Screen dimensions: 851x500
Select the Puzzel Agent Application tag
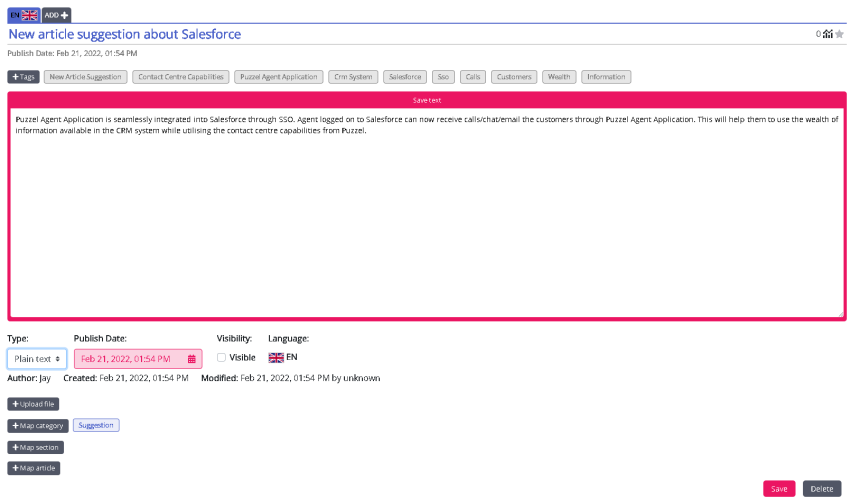click(278, 77)
